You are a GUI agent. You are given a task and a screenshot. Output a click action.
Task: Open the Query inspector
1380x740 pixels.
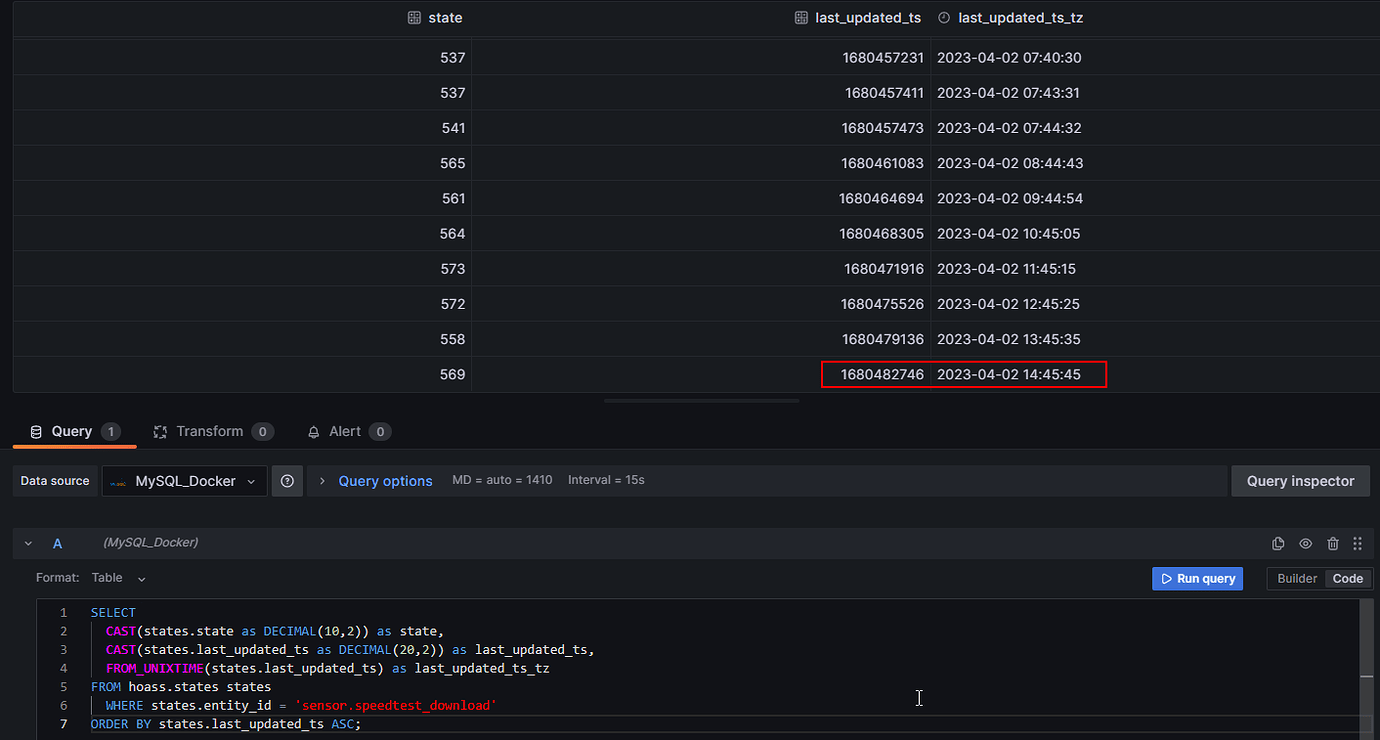(1300, 480)
